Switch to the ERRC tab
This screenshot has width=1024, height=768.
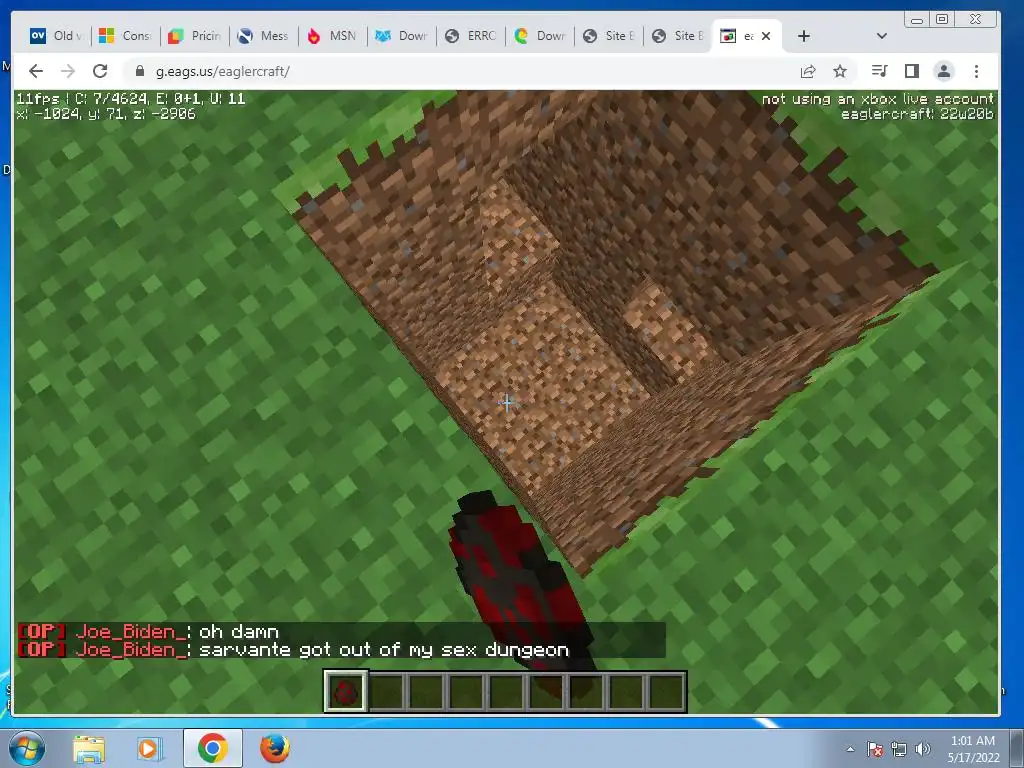(x=471, y=36)
